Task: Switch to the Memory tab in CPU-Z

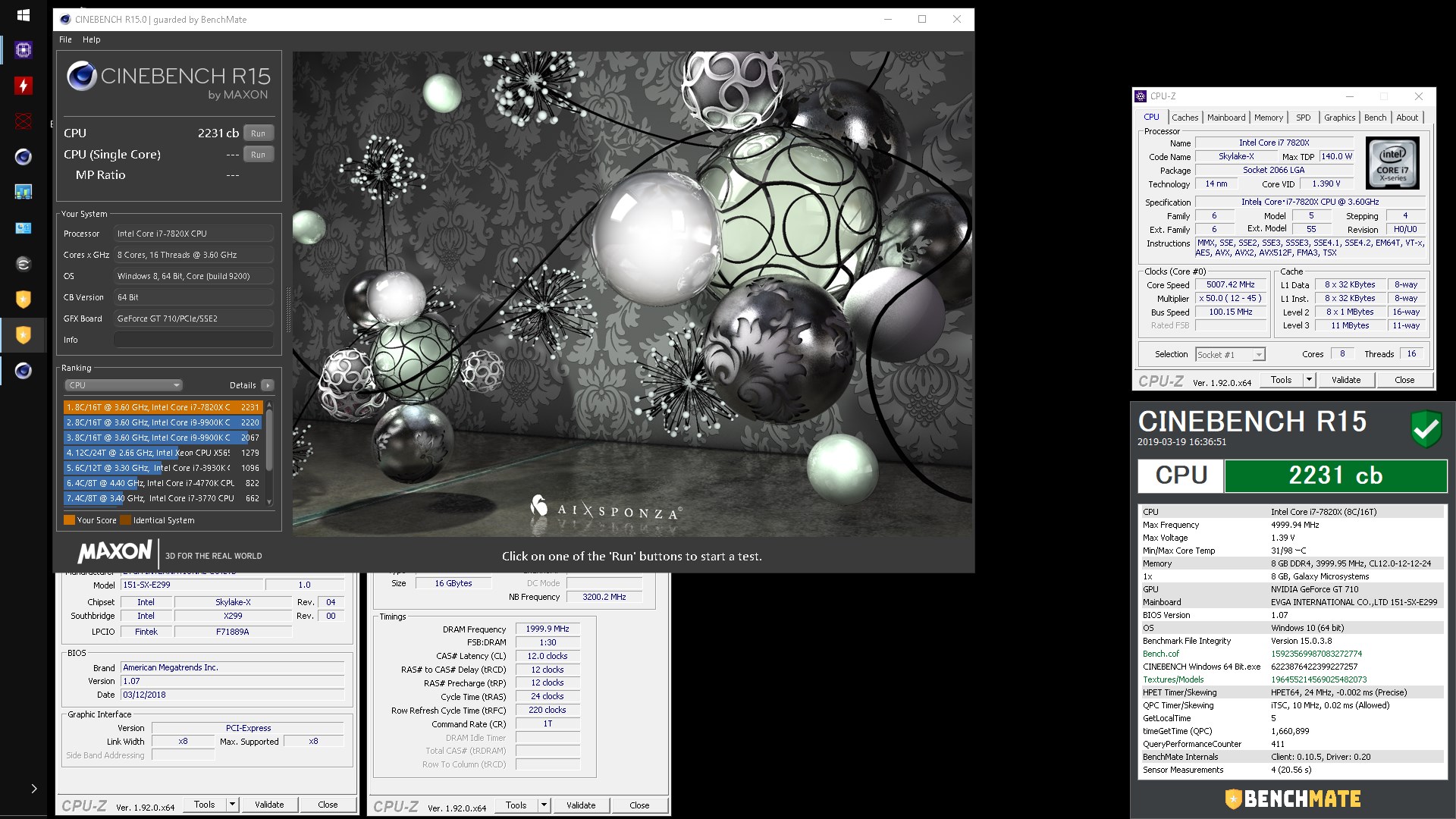Action: 1269,118
